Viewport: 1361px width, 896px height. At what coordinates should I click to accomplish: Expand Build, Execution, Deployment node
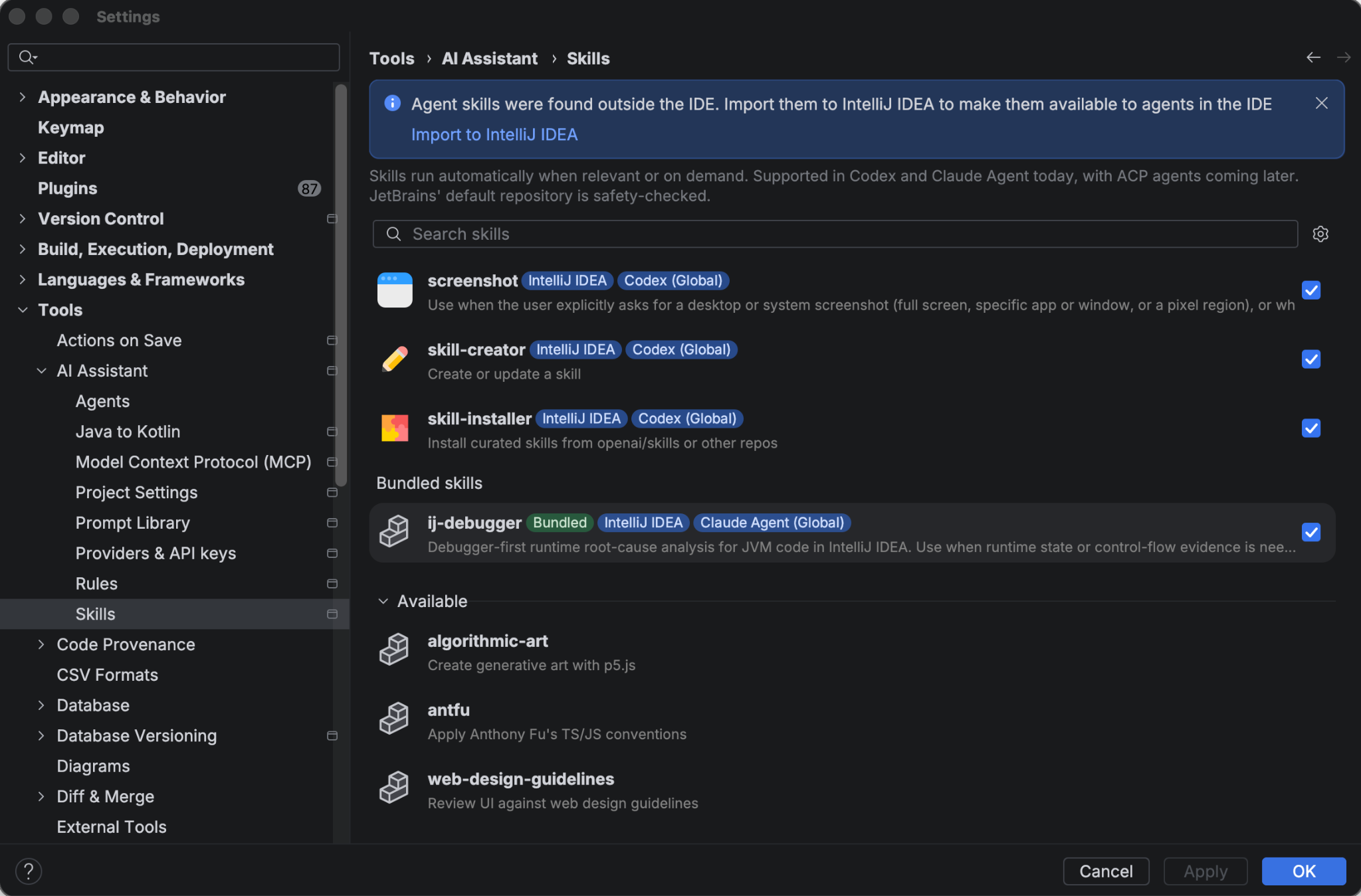[23, 249]
